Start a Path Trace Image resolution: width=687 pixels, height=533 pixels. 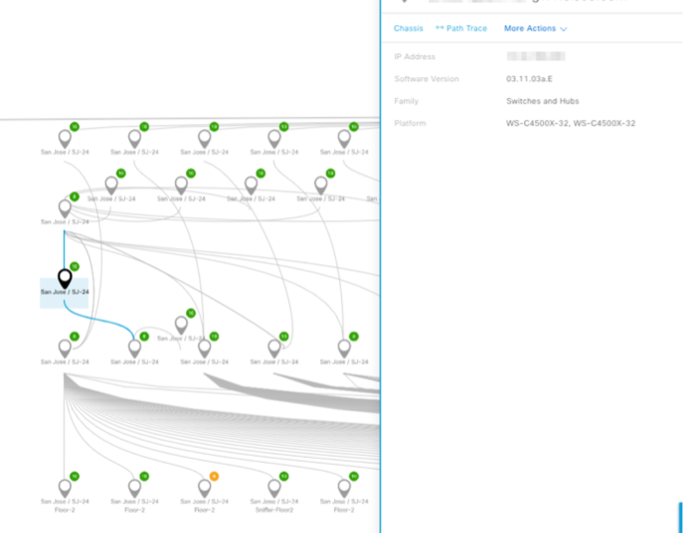point(461,28)
